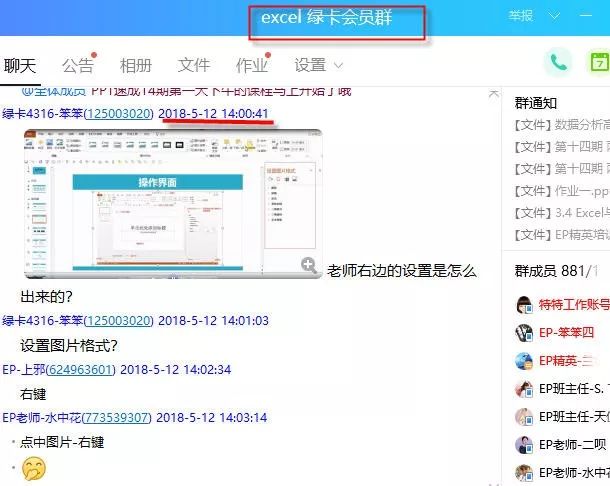Open the 相册 tab
Viewport: 610px width, 486px height.
tap(136, 65)
